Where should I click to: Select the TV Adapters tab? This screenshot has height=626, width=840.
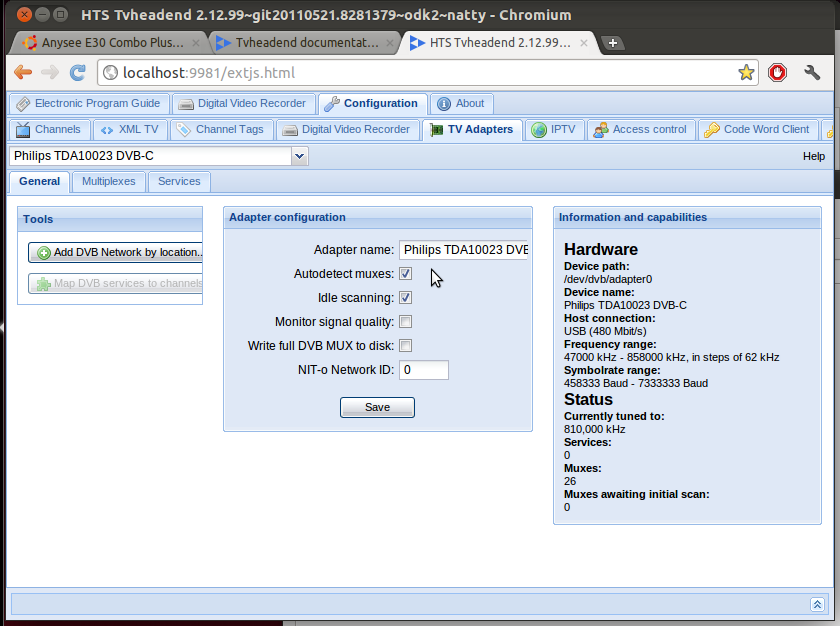(x=472, y=130)
